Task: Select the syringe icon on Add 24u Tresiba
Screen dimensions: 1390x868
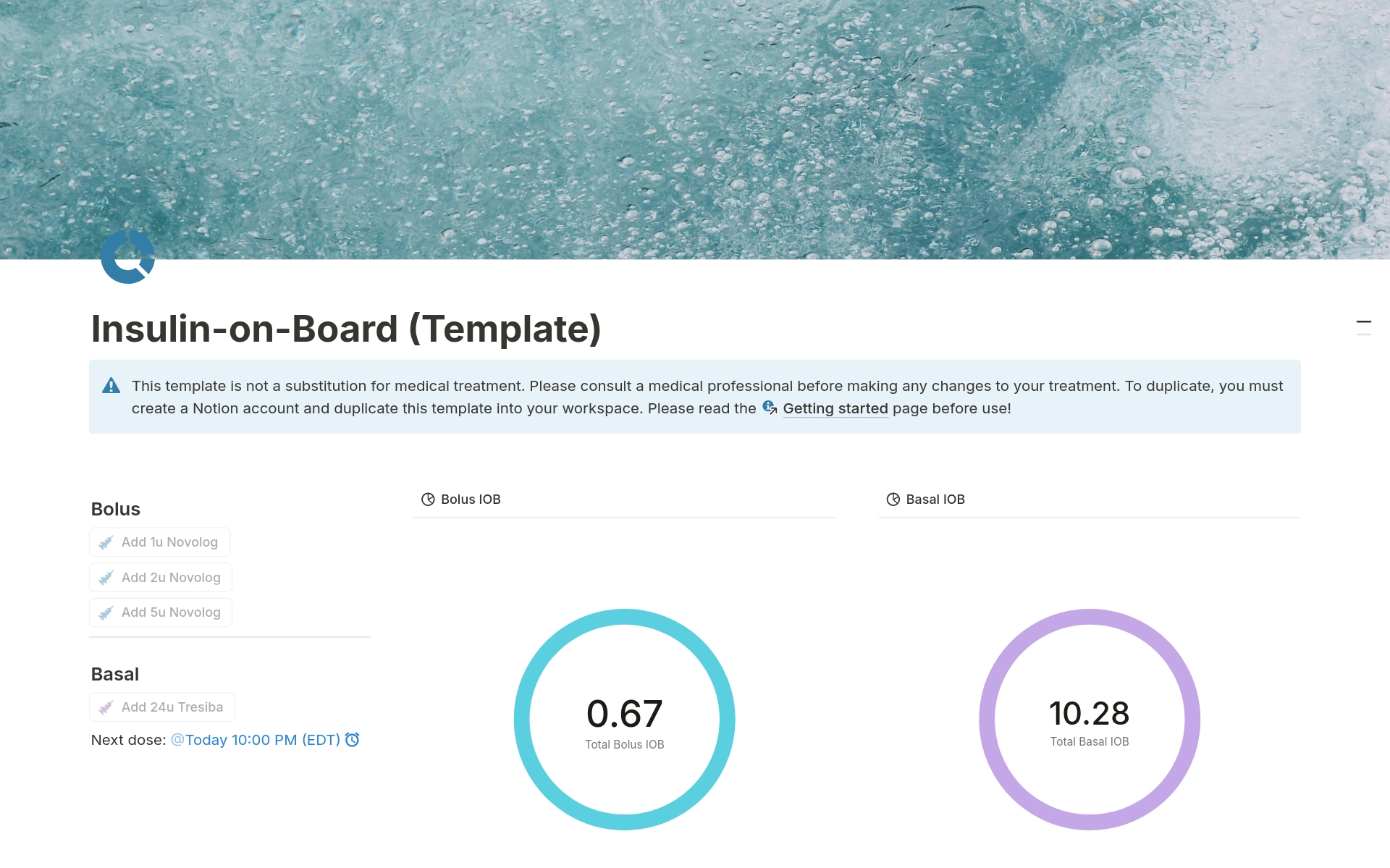Action: [x=106, y=707]
